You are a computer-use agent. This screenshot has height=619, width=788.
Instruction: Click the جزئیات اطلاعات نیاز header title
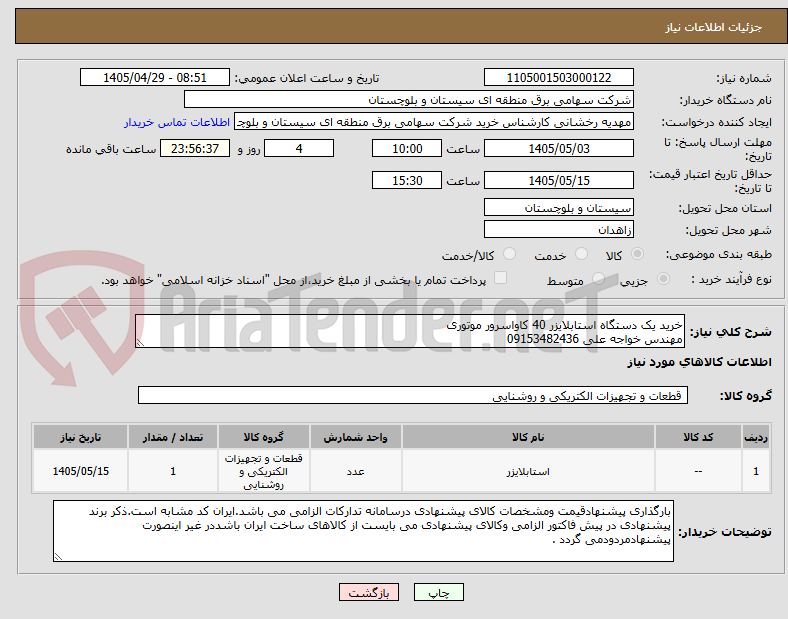tap(713, 27)
